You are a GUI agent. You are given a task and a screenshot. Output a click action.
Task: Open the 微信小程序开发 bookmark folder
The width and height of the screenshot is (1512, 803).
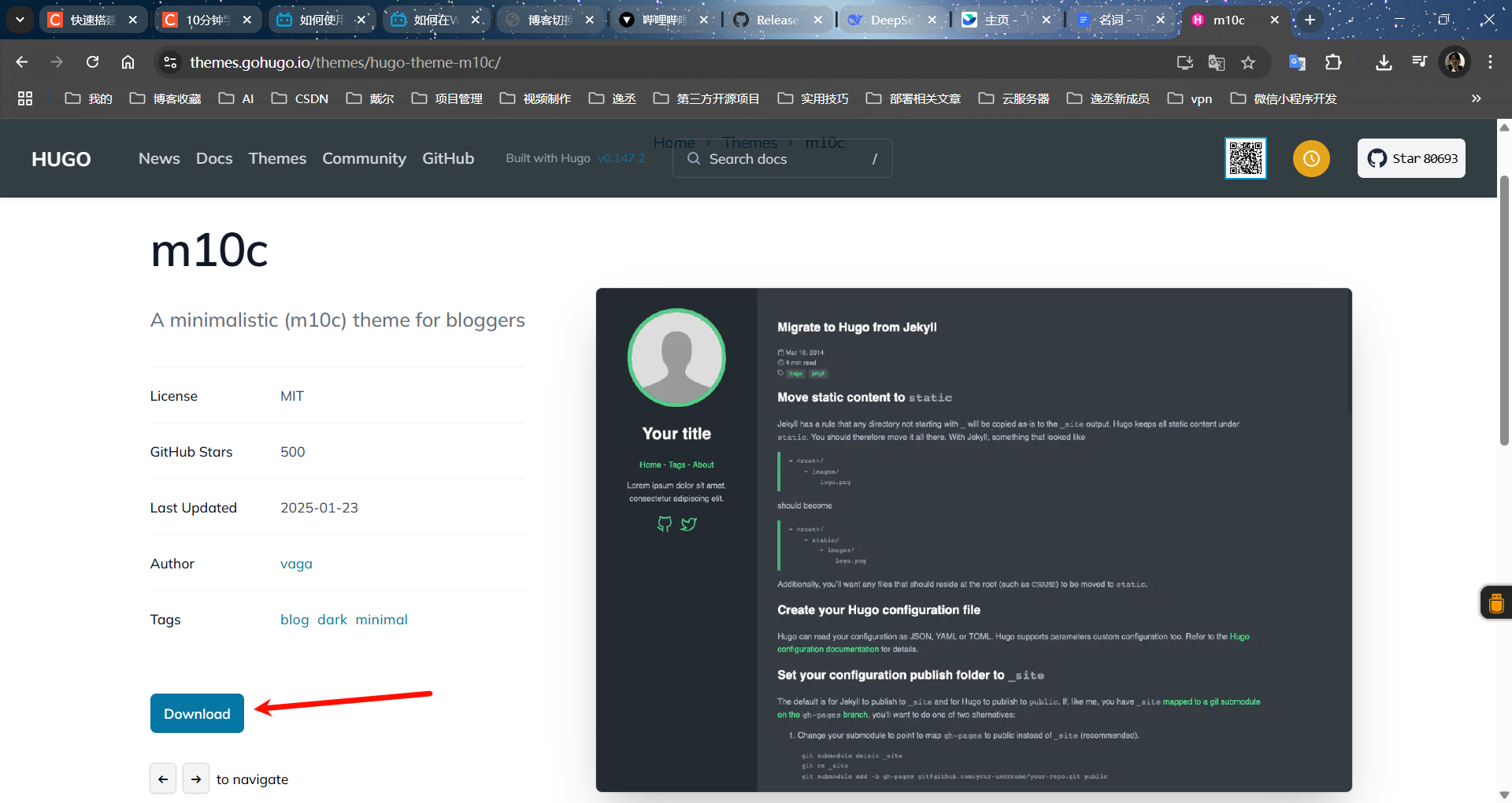click(1284, 98)
